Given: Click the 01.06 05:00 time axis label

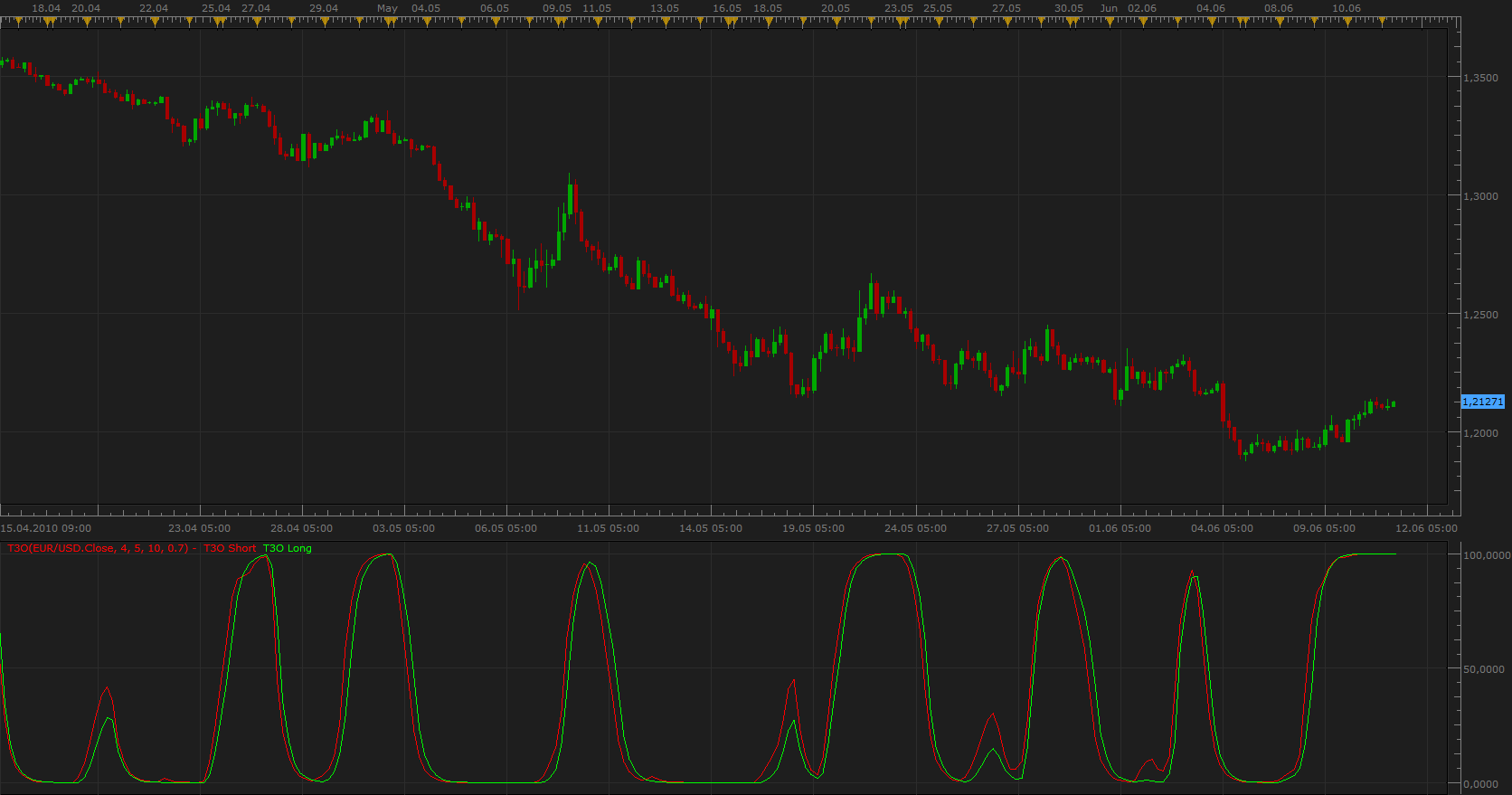Looking at the screenshot, I should click(x=1120, y=528).
